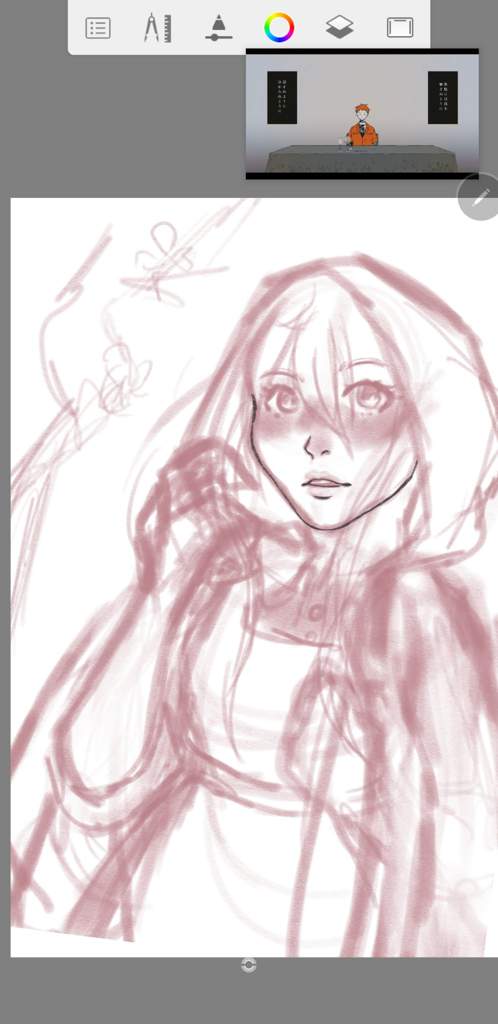Open the color wheel picker
498x1024 pixels.
[x=279, y=28]
